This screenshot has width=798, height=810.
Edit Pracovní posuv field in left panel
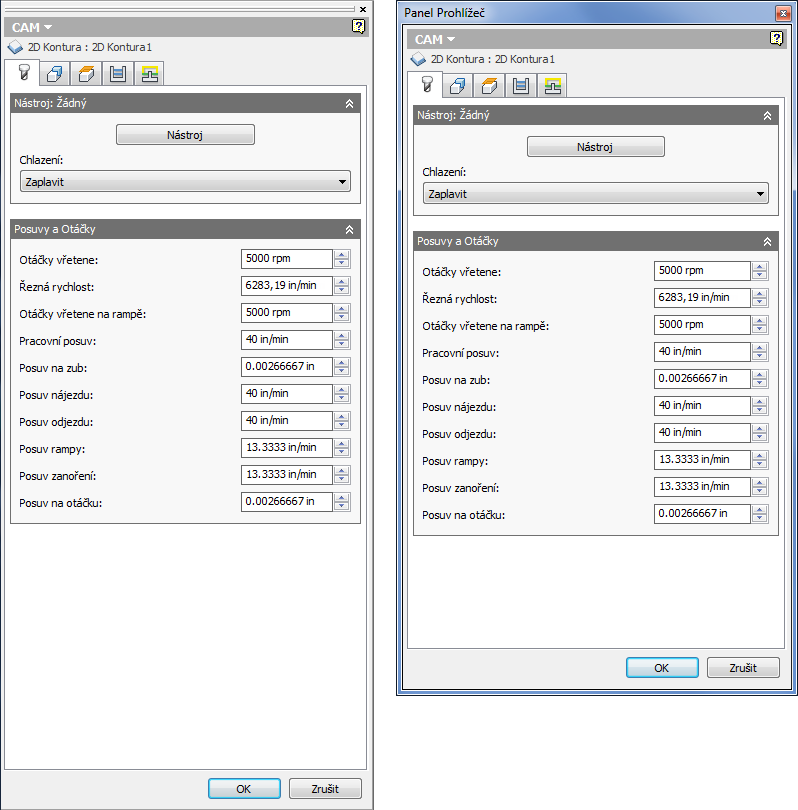pyautogui.click(x=287, y=339)
